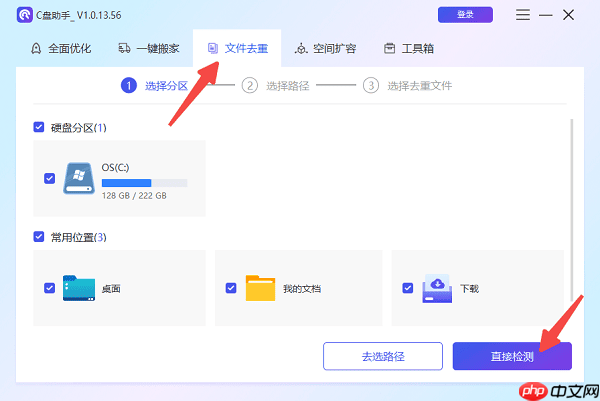The width and height of the screenshot is (600, 401).
Task: Click the toolbox icon beside 工具箱
Action: (390, 48)
